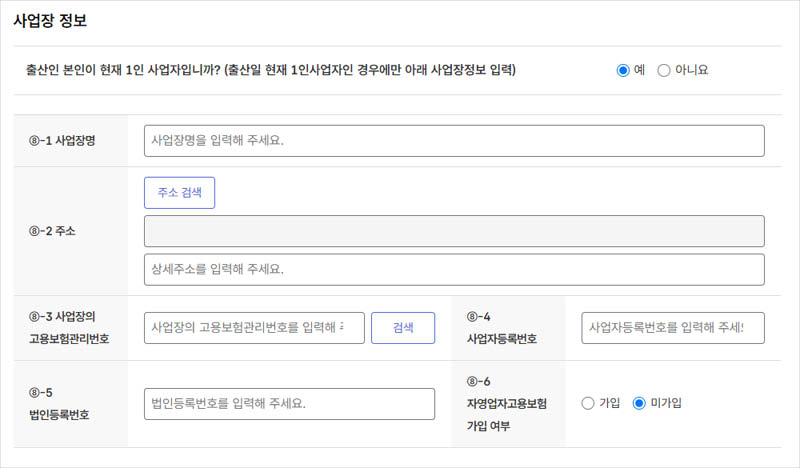The width and height of the screenshot is (800, 468).
Task: Click the 사업장 정보 heading
Action: pyautogui.click(x=50, y=21)
